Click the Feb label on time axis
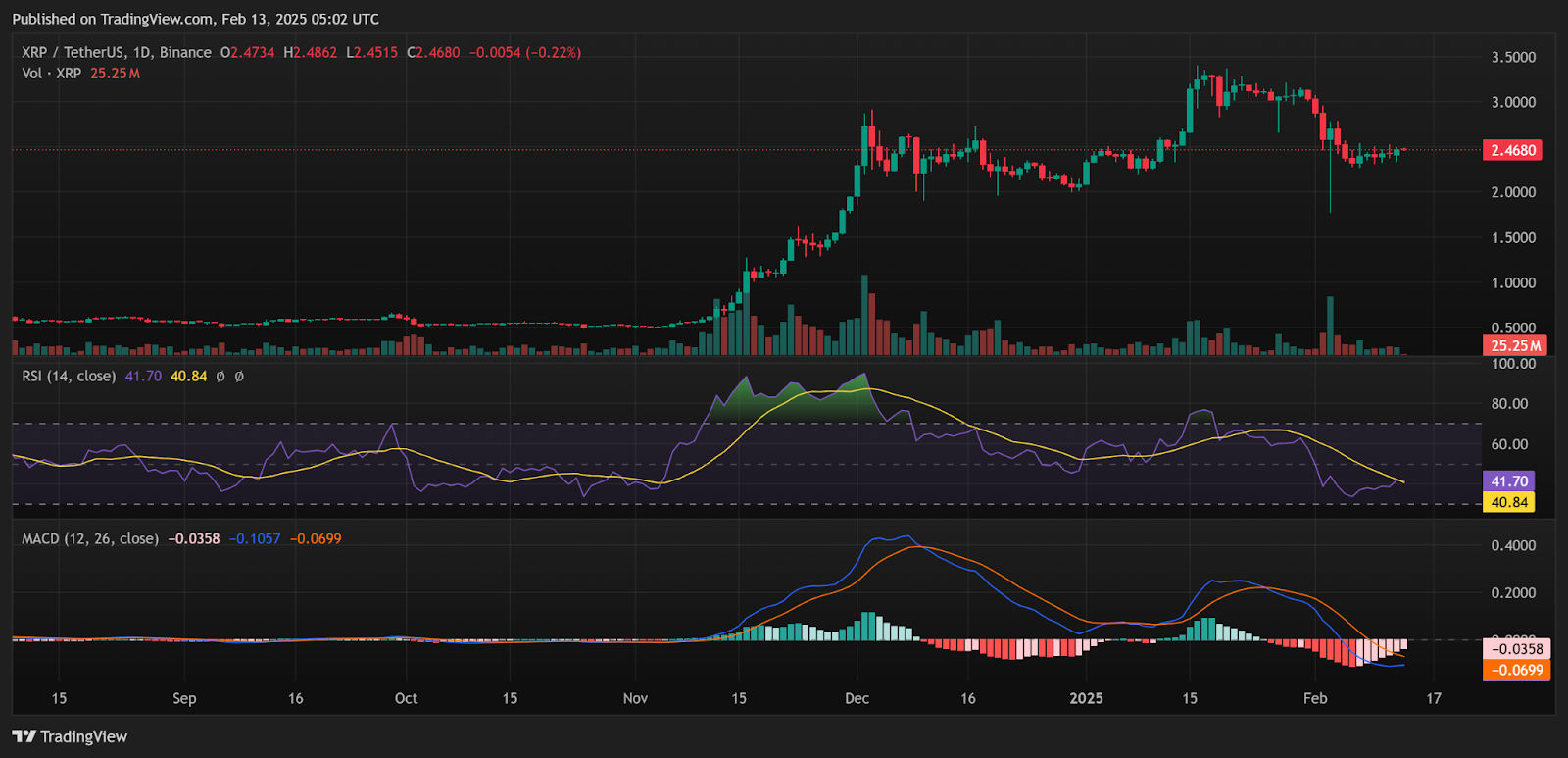This screenshot has height=758, width=1568. point(1315,698)
